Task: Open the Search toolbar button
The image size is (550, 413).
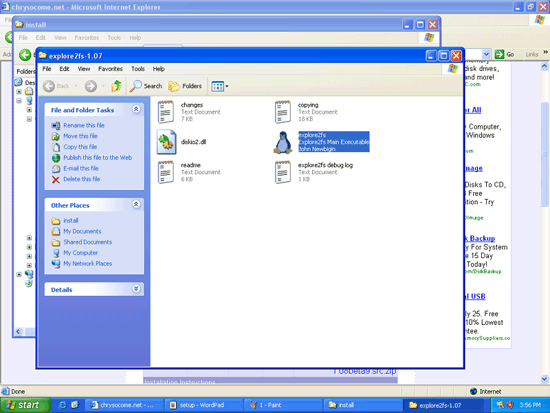Action: [146, 86]
